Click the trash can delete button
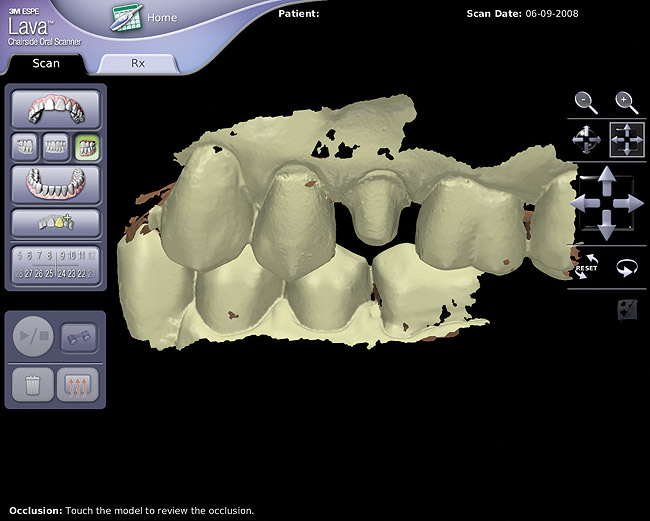 pyautogui.click(x=34, y=384)
